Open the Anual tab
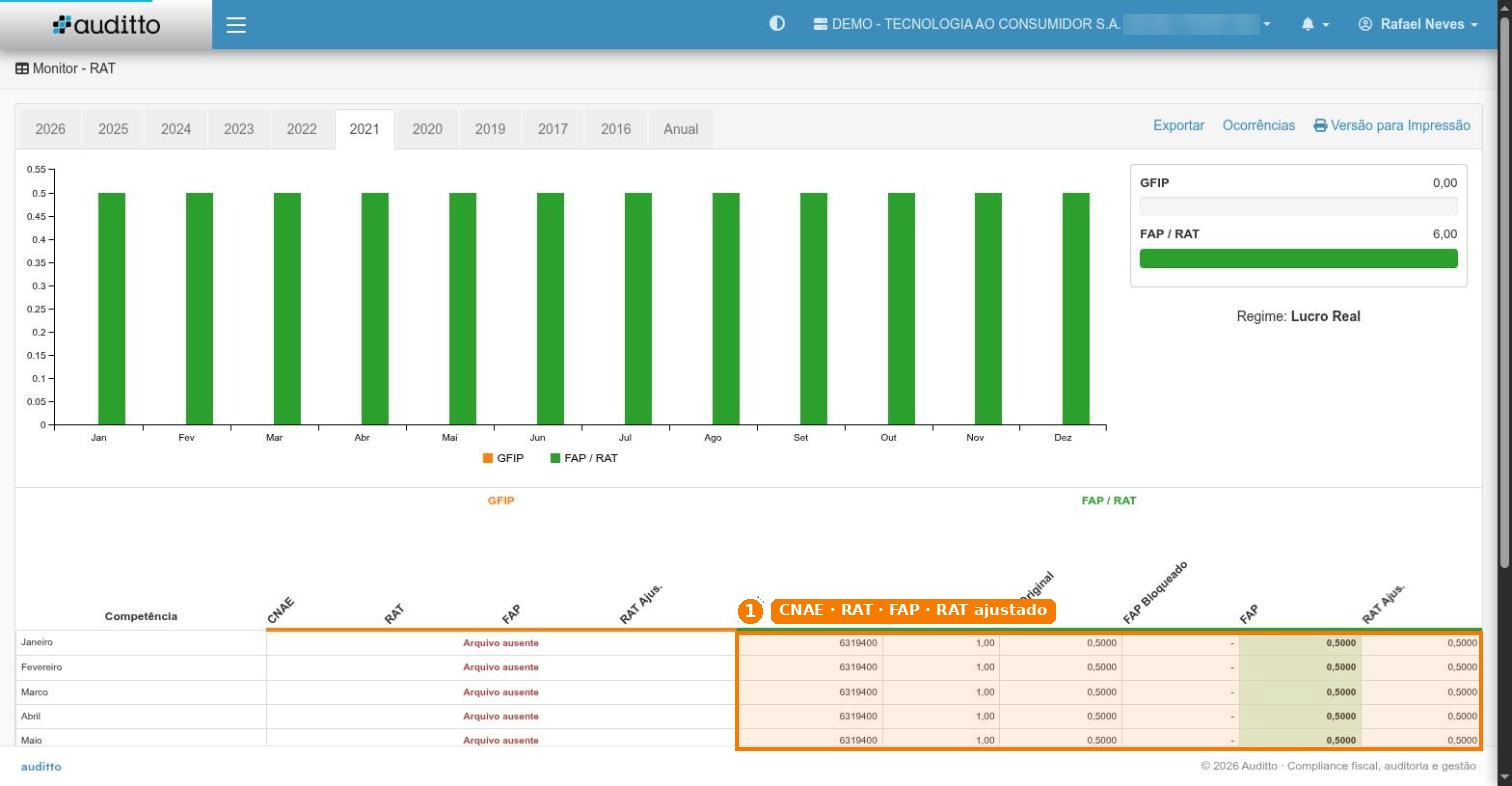 point(681,129)
